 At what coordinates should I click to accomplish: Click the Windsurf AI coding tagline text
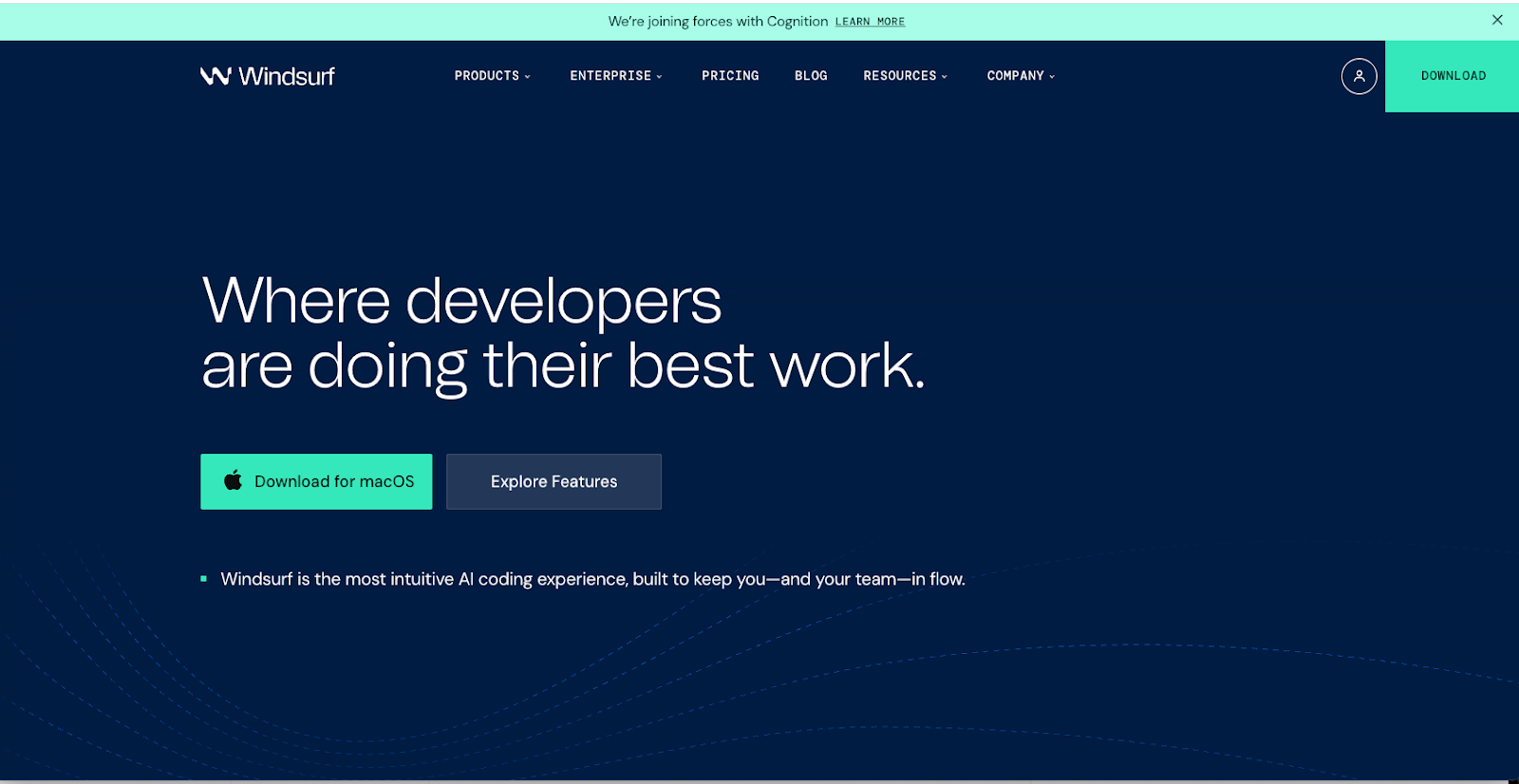pos(592,579)
